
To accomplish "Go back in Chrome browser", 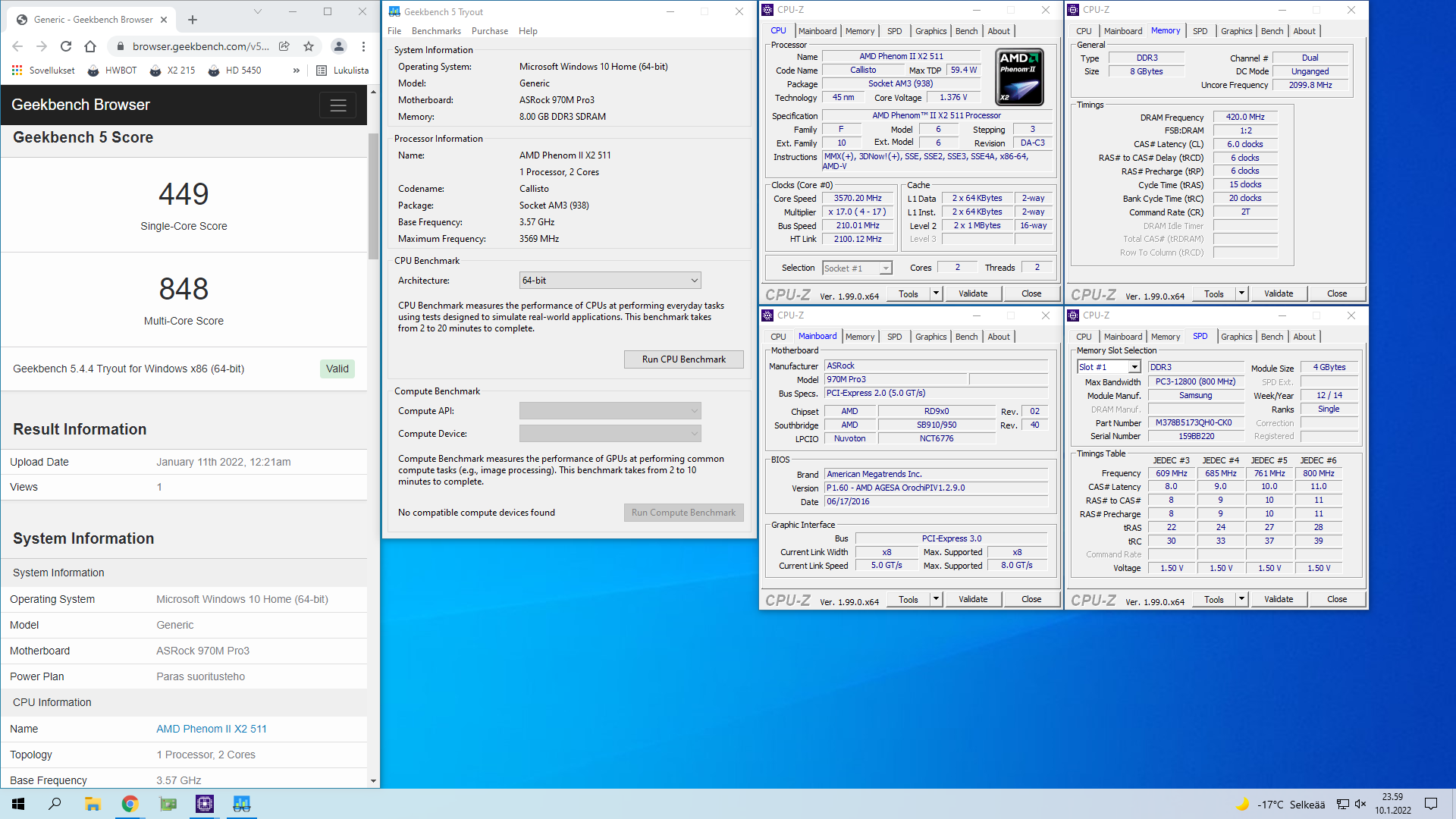I will pyautogui.click(x=17, y=46).
